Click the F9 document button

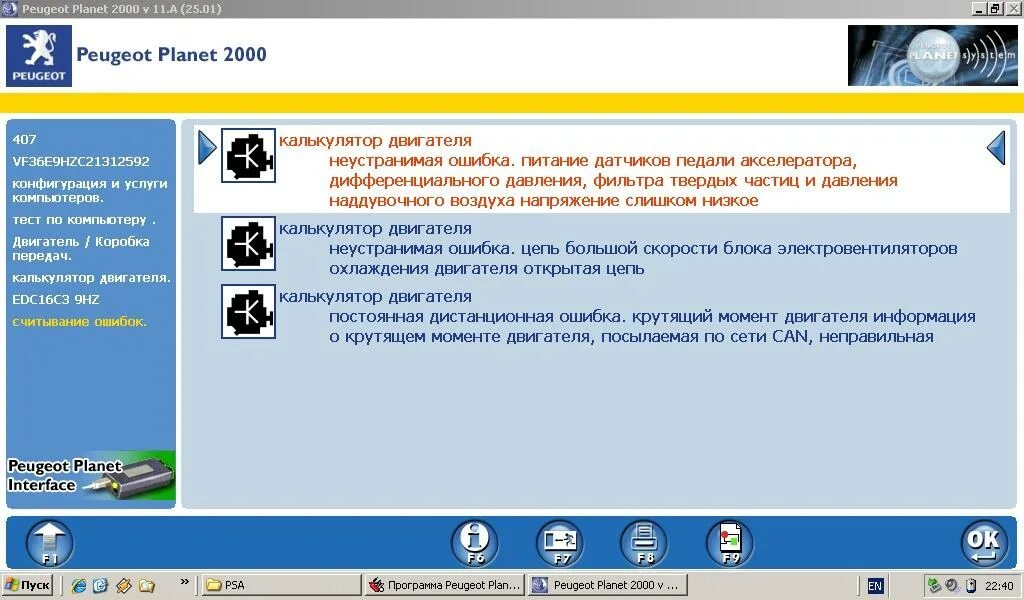[729, 543]
